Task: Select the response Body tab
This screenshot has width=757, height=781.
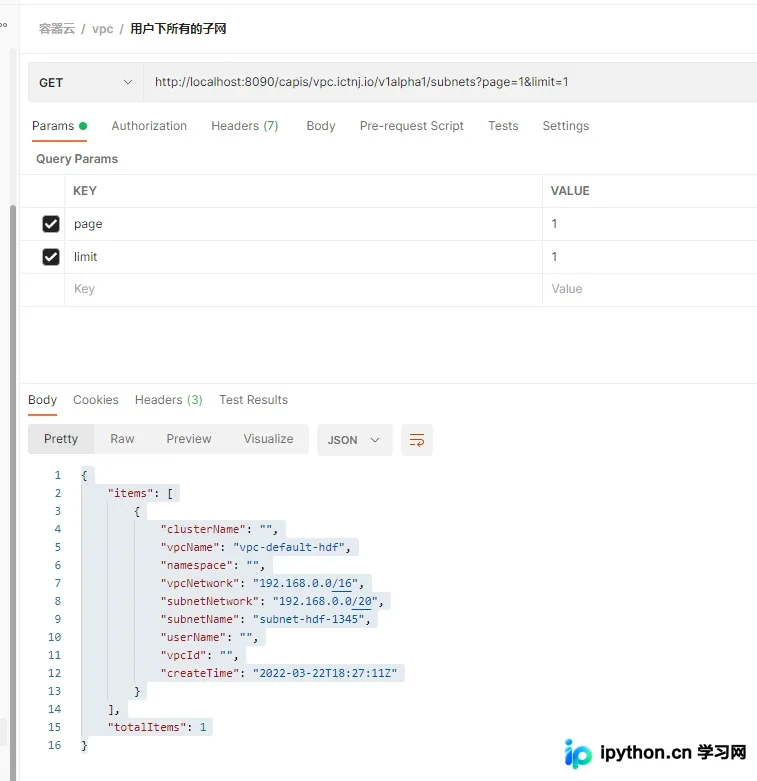Action: click(42, 400)
